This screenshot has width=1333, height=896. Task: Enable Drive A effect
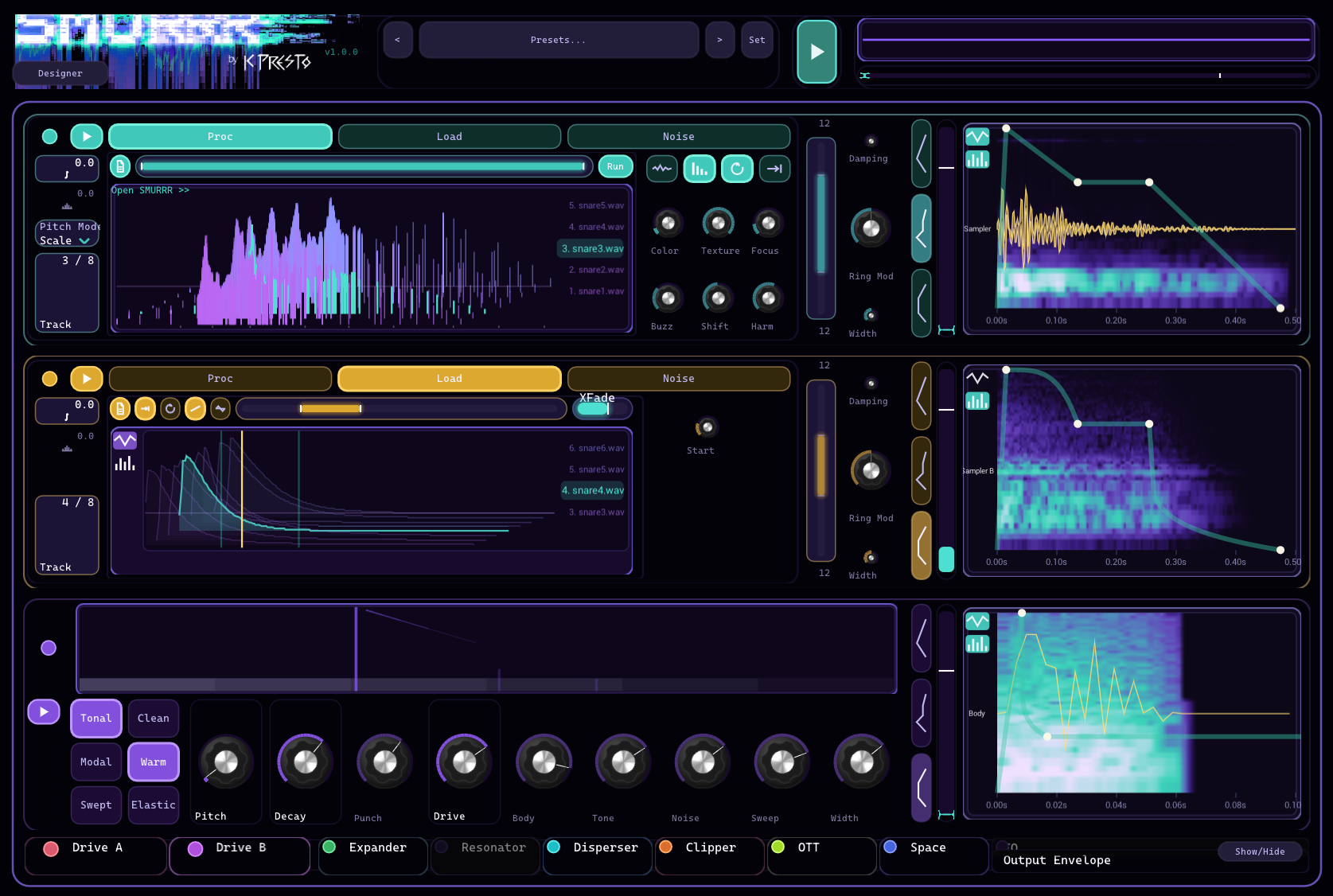(51, 848)
